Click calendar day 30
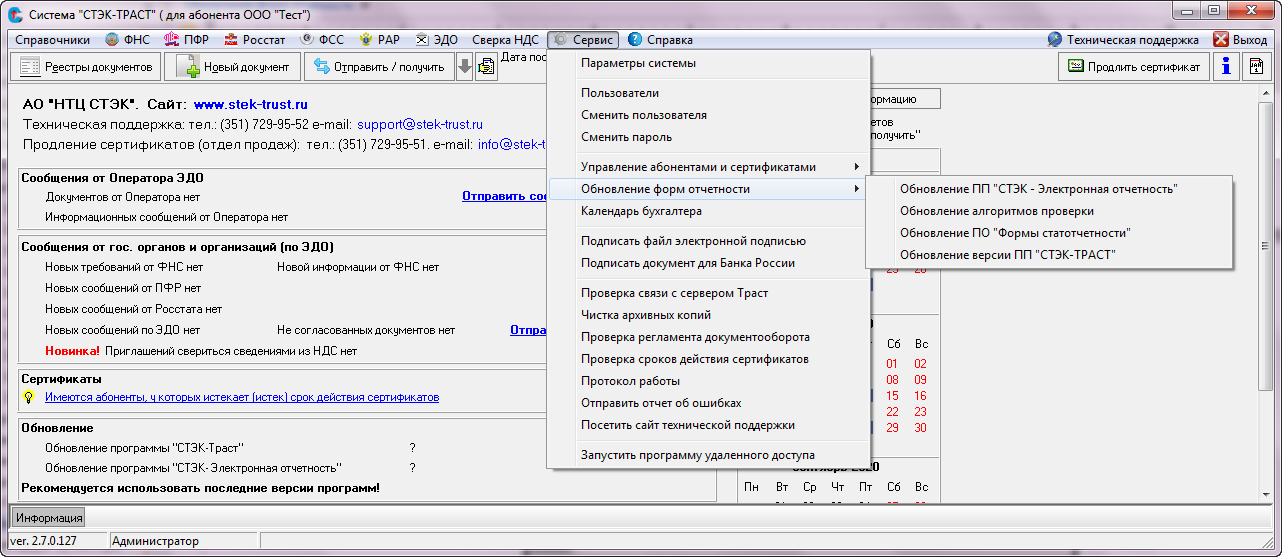This screenshot has height=557, width=1282. click(920, 428)
